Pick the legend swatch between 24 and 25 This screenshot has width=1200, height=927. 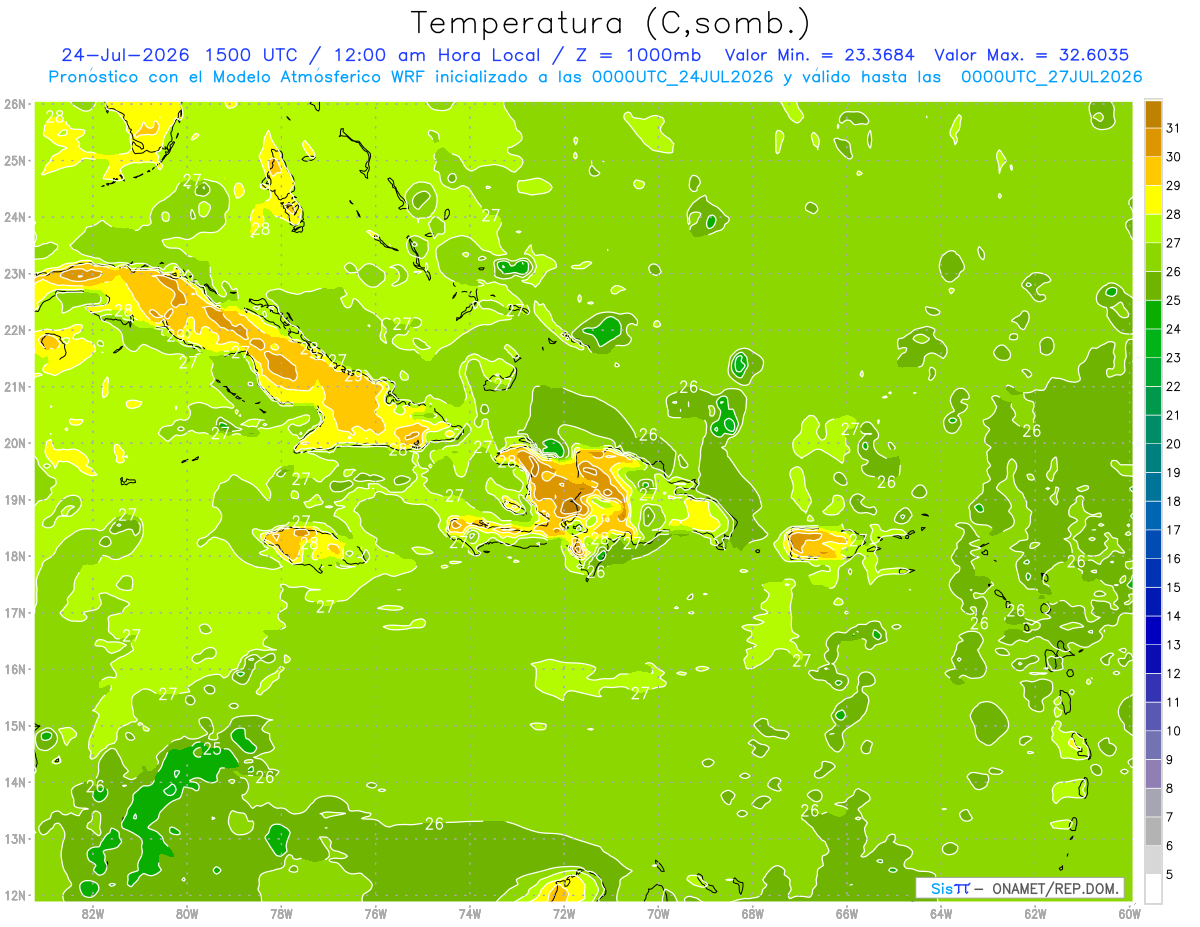coord(1153,315)
